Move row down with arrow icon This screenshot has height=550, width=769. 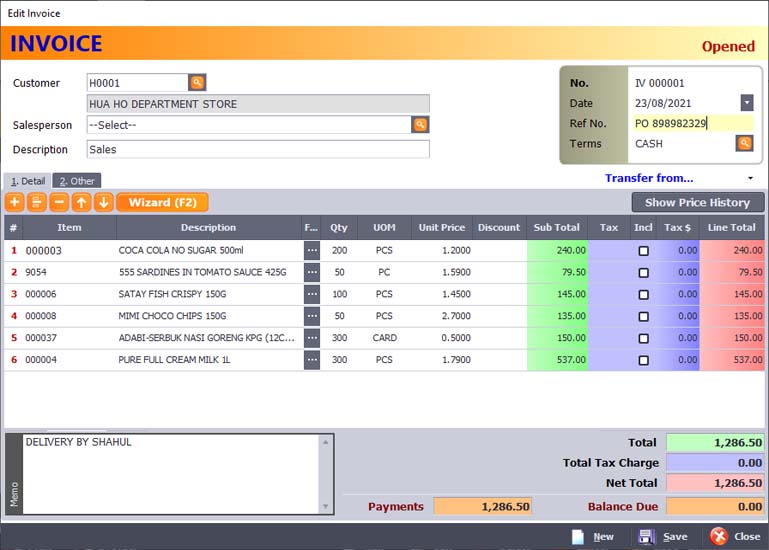coord(104,202)
